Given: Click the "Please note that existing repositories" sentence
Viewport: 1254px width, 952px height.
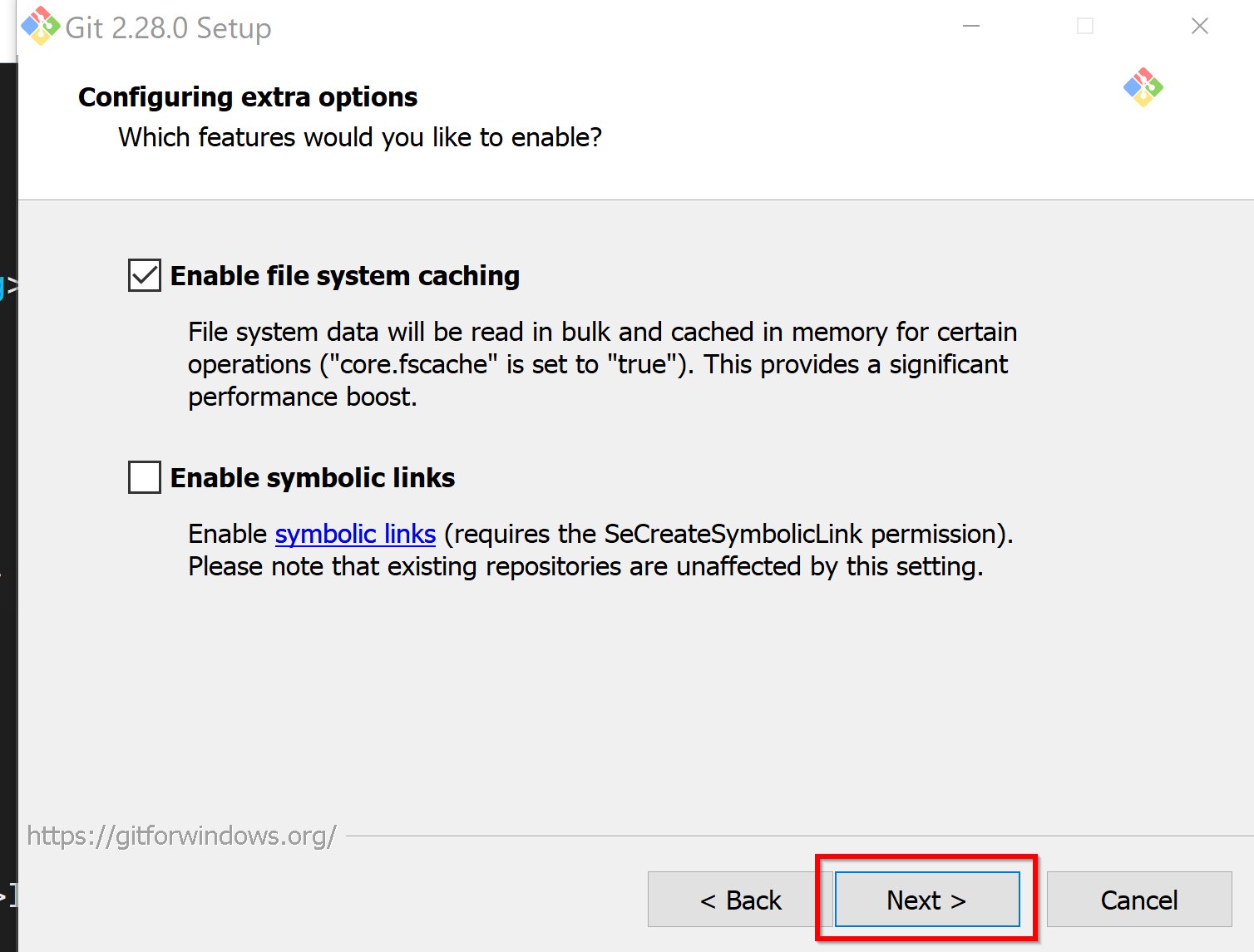Looking at the screenshot, I should tap(585, 566).
